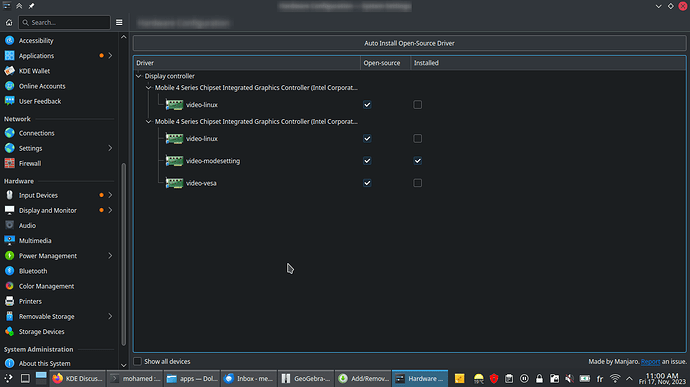690x387 pixels.
Task: Toggle Open-source checkbox for video-modesetting
Action: (367, 161)
